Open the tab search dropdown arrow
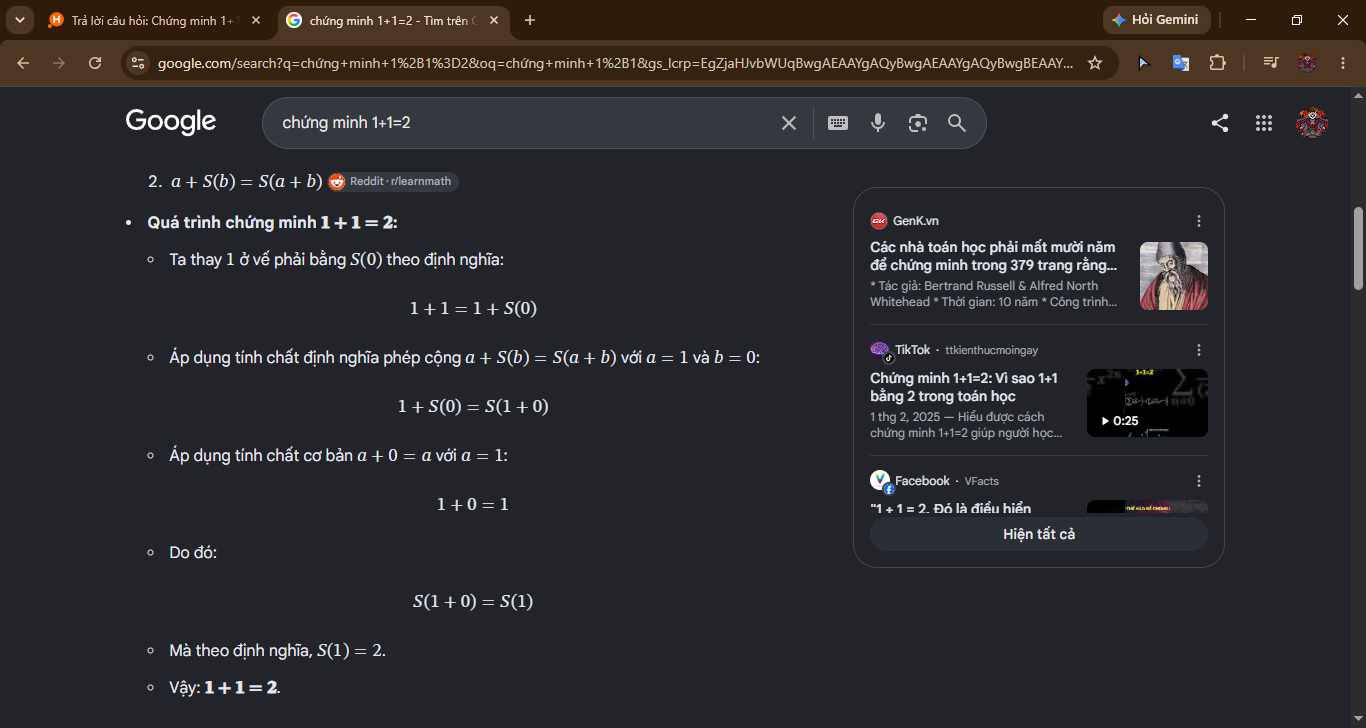1366x728 pixels. (x=20, y=20)
